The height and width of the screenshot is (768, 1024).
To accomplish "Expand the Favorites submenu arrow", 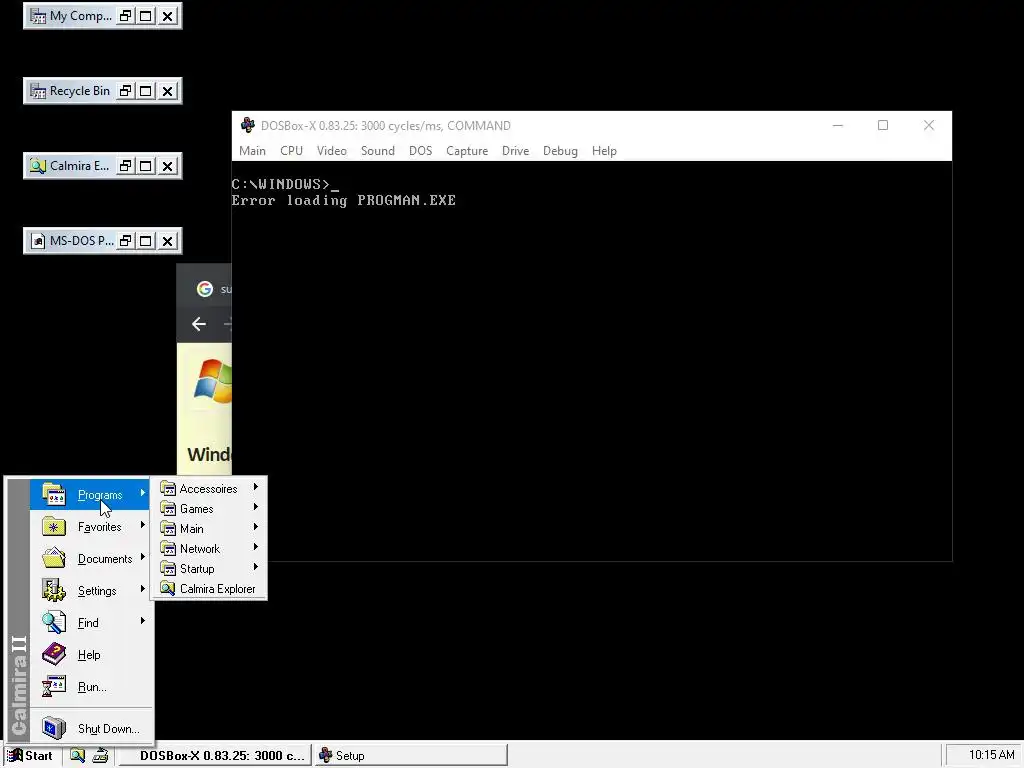I will pos(142,525).
